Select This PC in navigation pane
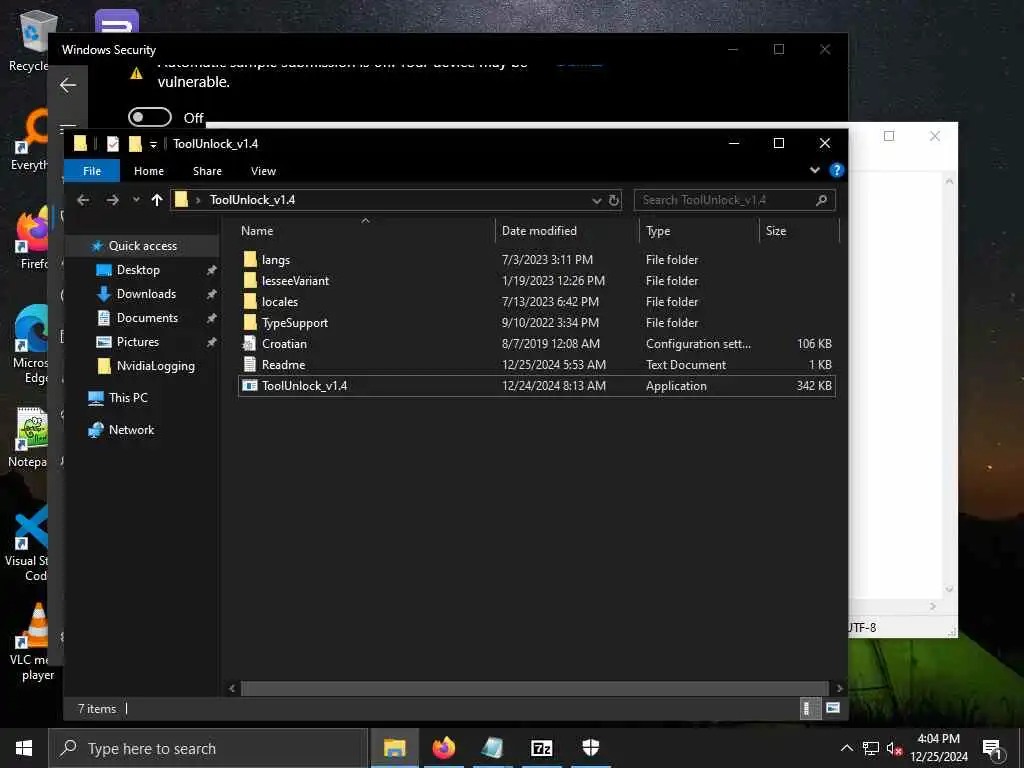Screen dimensions: 1024x768 tap(128, 398)
